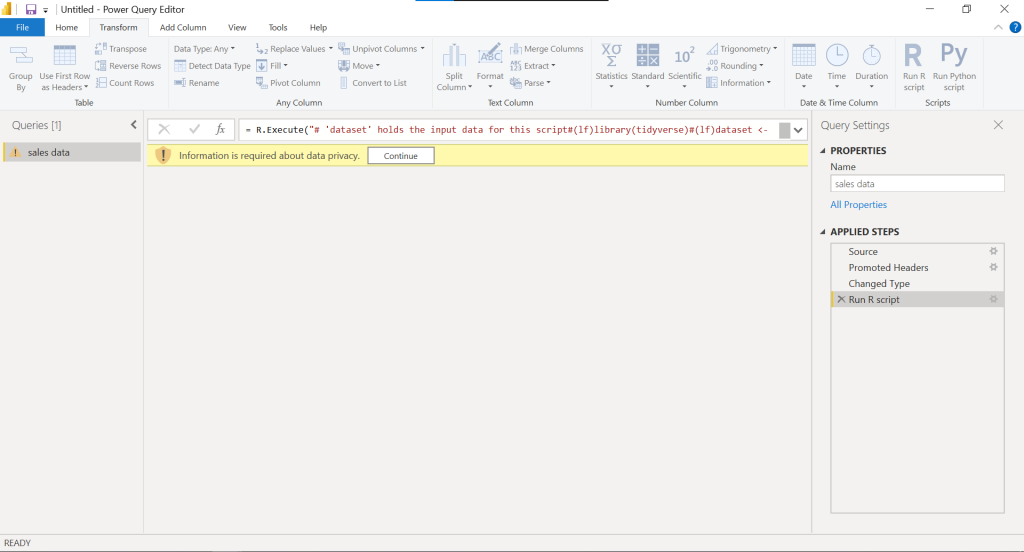The image size is (1024, 552).
Task: Collapse the APPLIED STEPS section
Action: (x=823, y=232)
